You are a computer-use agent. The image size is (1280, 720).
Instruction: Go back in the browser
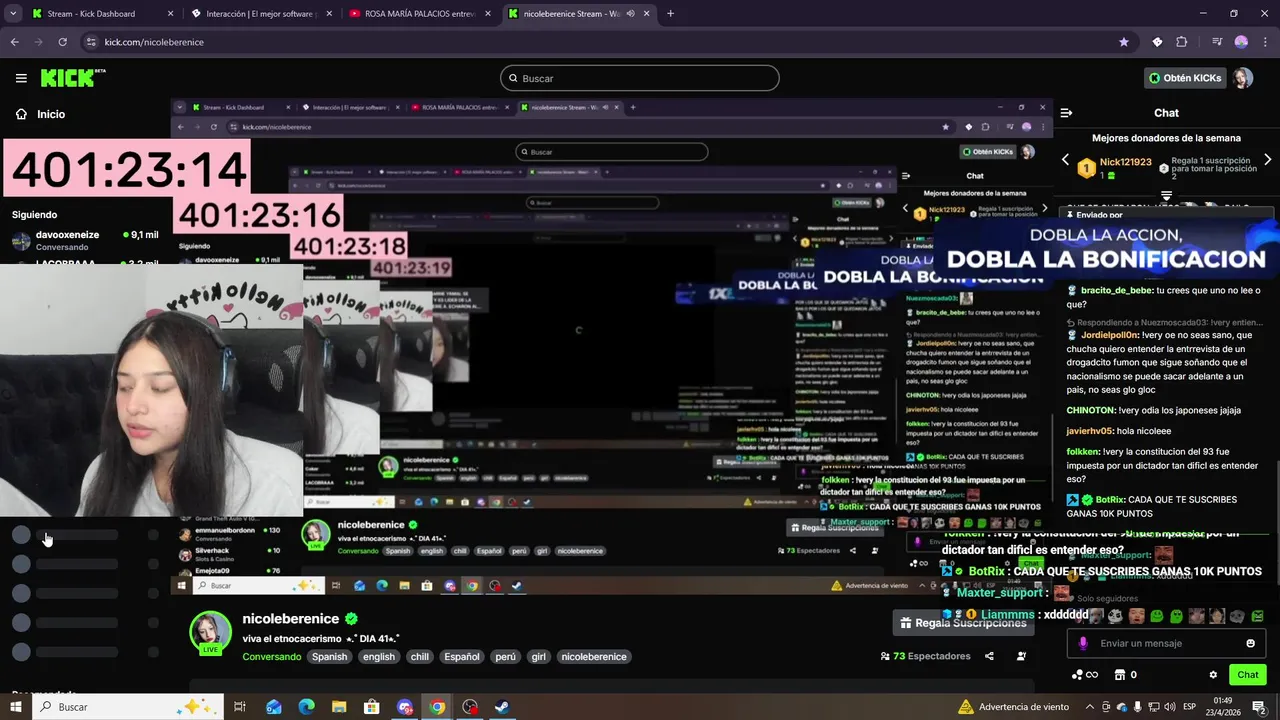[x=14, y=42]
